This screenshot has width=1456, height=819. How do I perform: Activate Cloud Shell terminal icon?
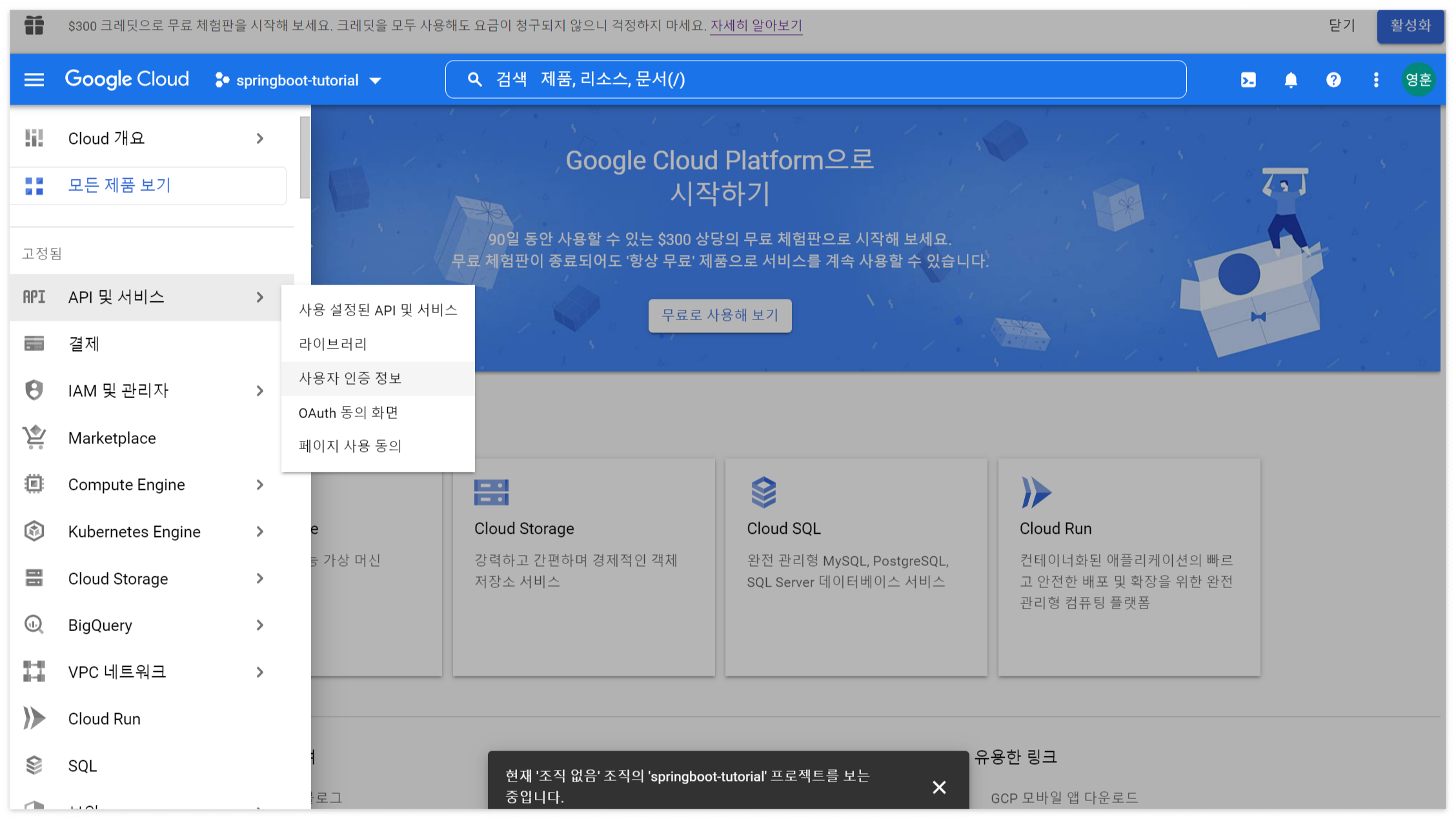coord(1248,79)
